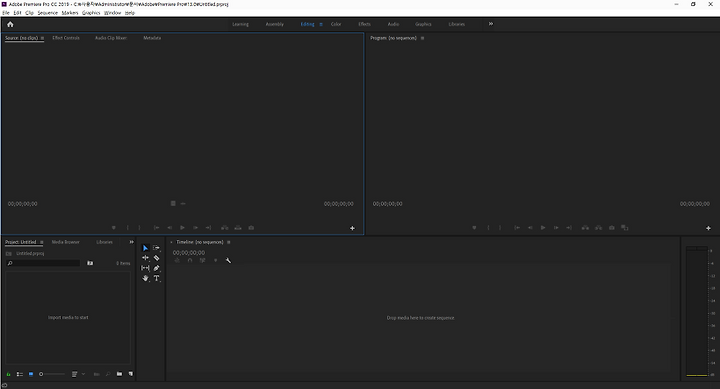Select the Hand tool

coord(145,278)
